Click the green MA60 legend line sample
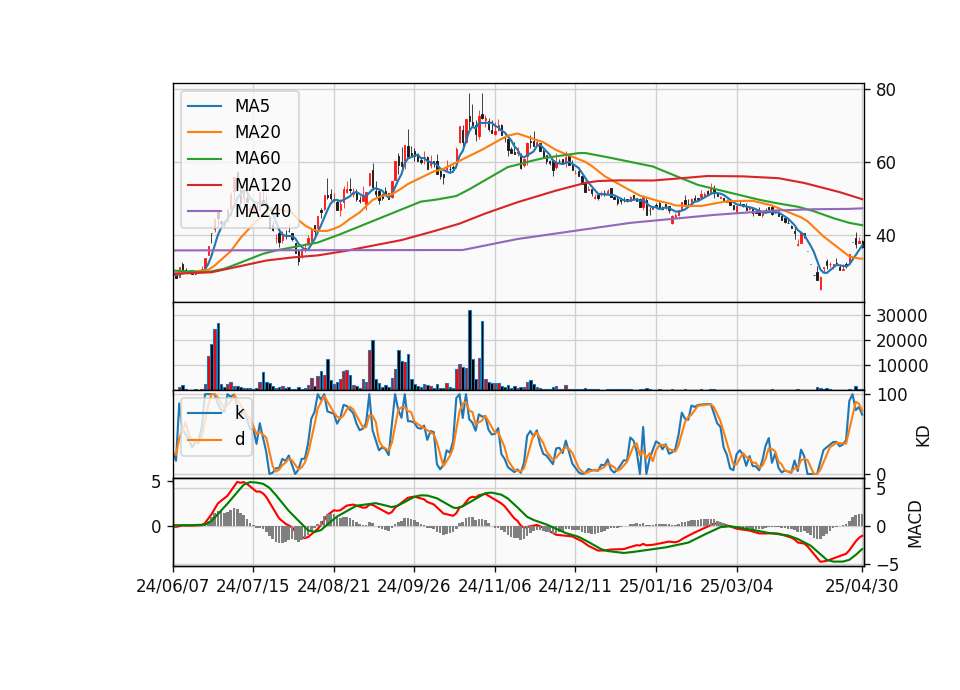Image resolution: width=960 pixels, height=690 pixels. coord(204,159)
